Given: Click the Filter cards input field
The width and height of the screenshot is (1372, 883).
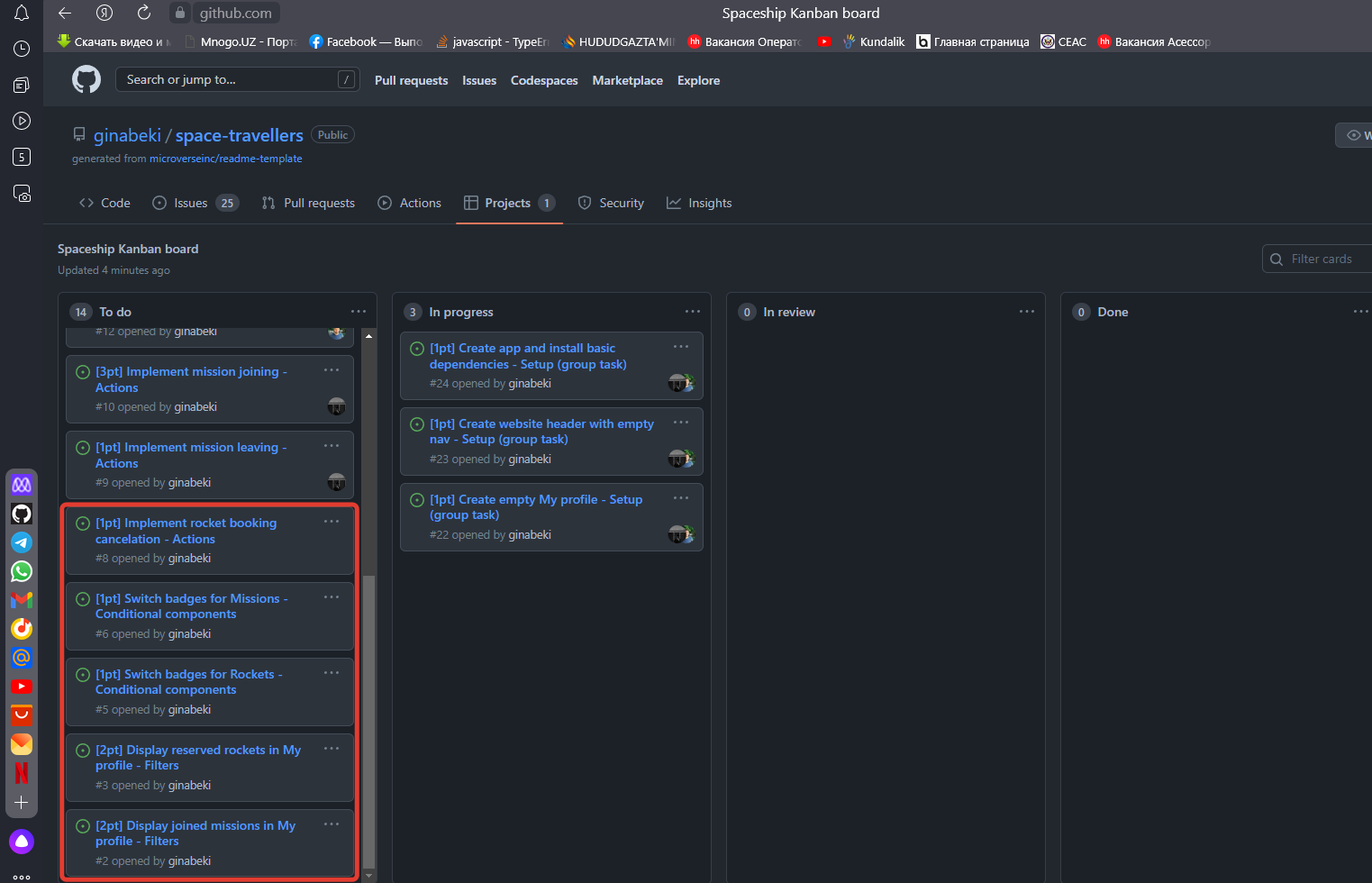Looking at the screenshot, I should (x=1324, y=259).
